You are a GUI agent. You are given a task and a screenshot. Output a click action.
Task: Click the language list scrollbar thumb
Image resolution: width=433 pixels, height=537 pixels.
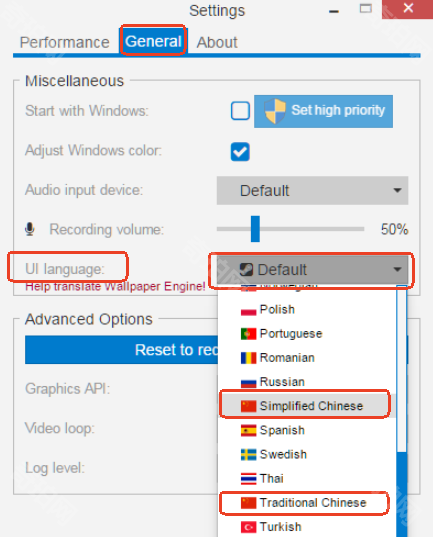pyautogui.click(x=401, y=494)
